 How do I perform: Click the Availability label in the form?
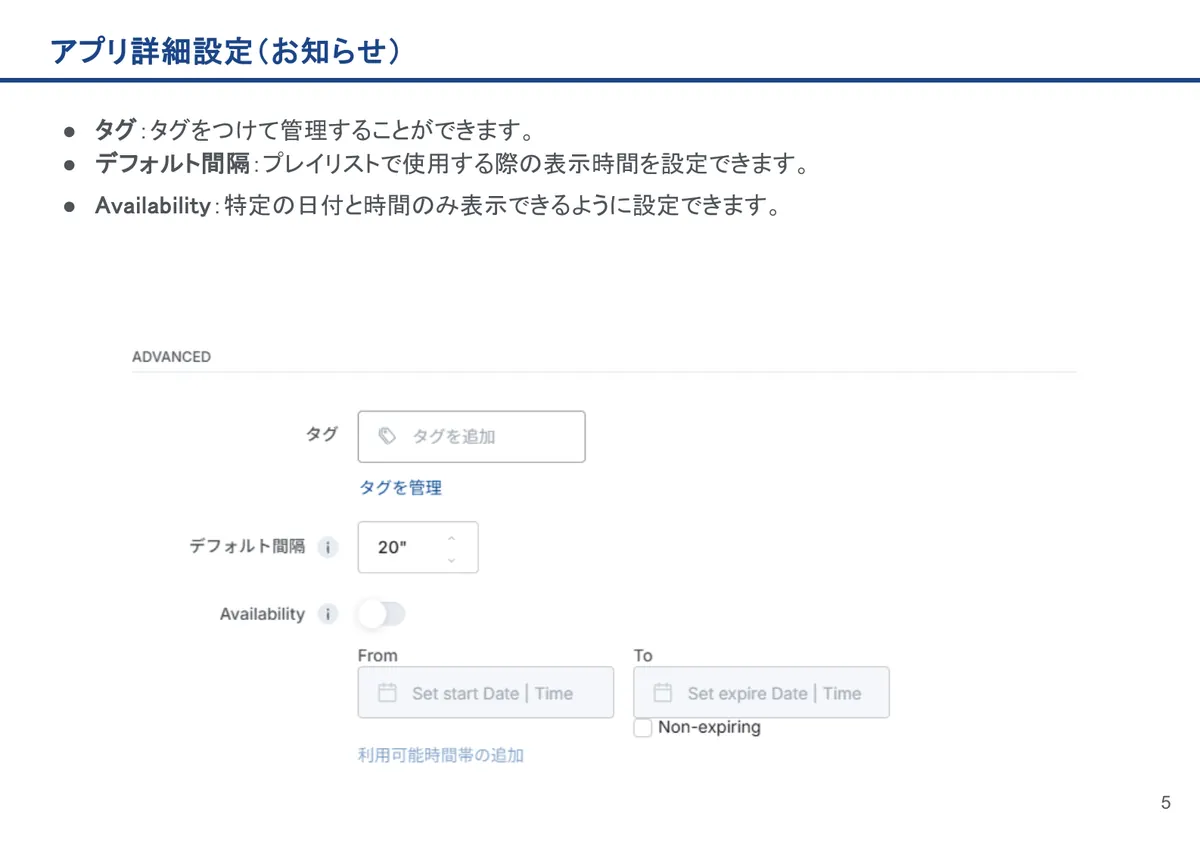pos(262,614)
